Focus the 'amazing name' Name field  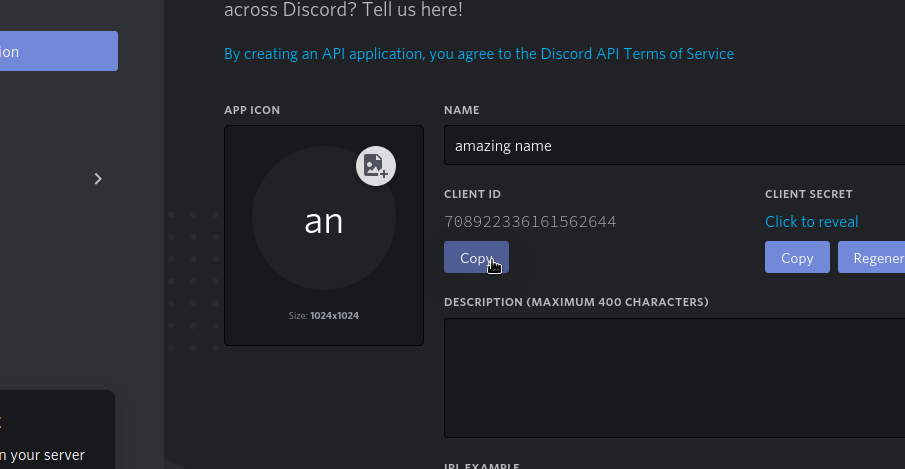[x=674, y=145]
